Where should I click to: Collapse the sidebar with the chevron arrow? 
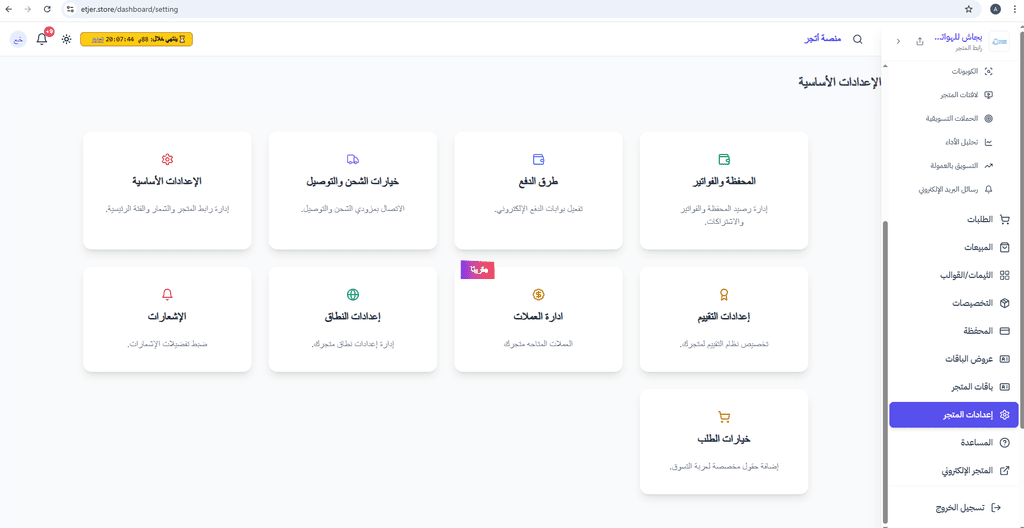click(898, 41)
